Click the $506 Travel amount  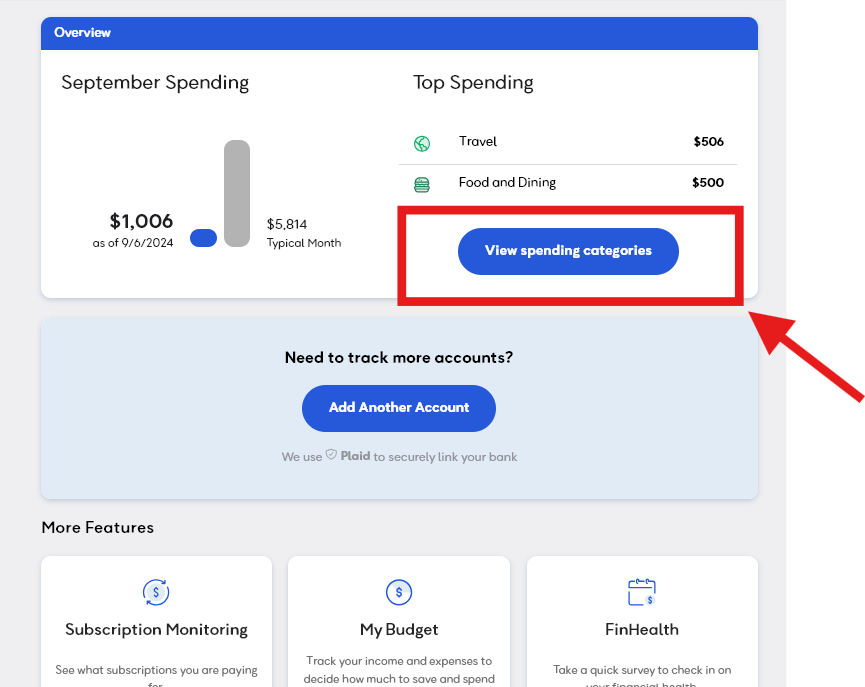pos(708,142)
